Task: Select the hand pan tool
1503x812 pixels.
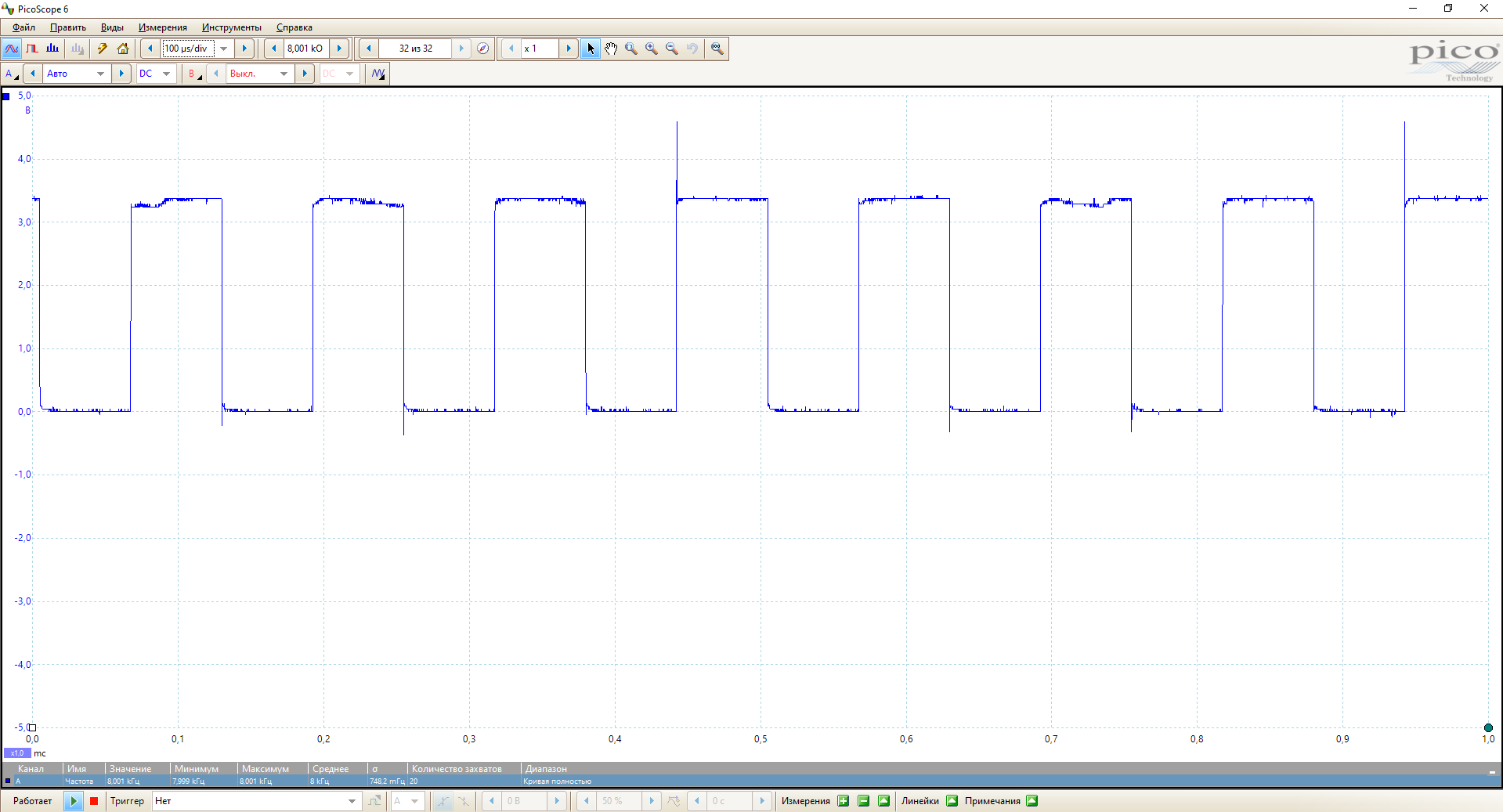Action: (611, 49)
